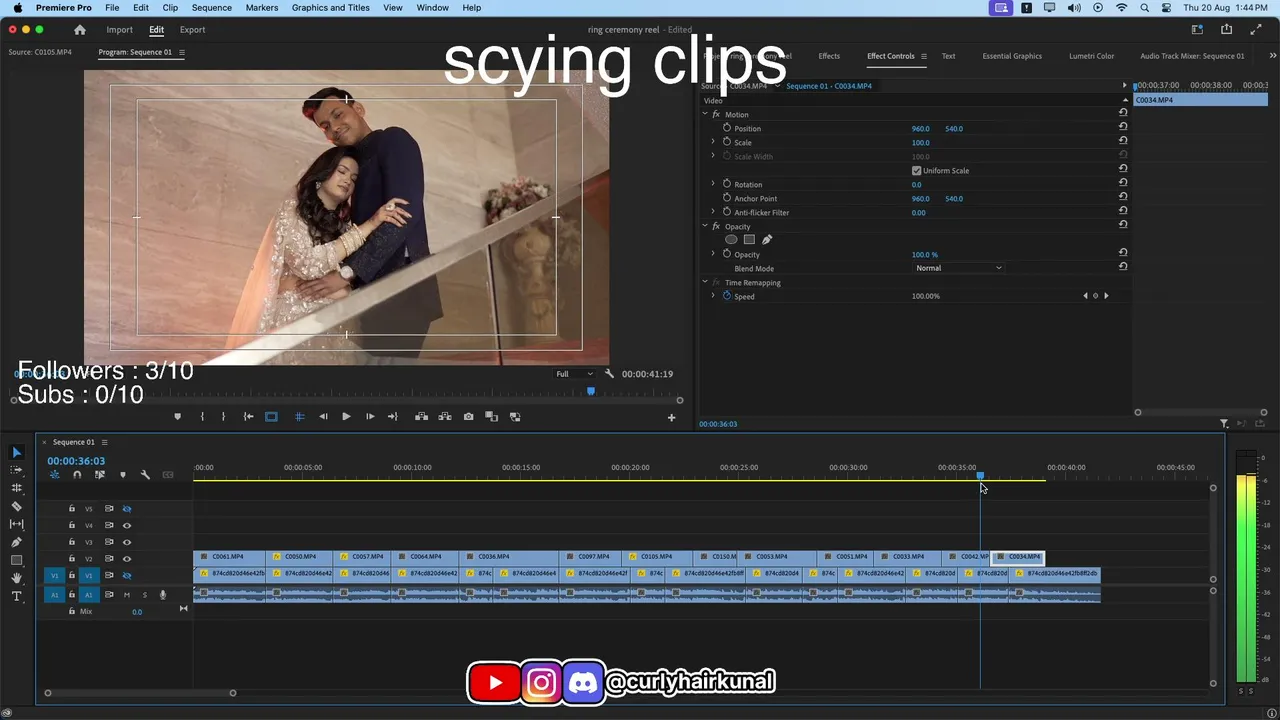Step forward one frame

[x=370, y=417]
